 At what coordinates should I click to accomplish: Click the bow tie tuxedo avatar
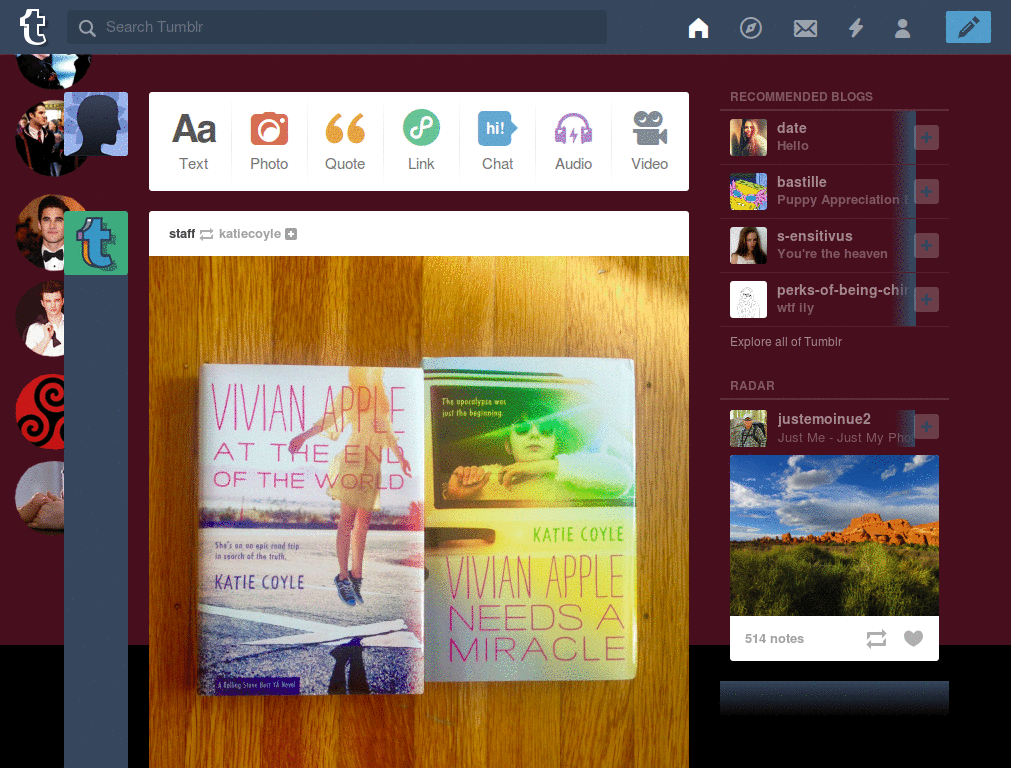pyautogui.click(x=40, y=232)
